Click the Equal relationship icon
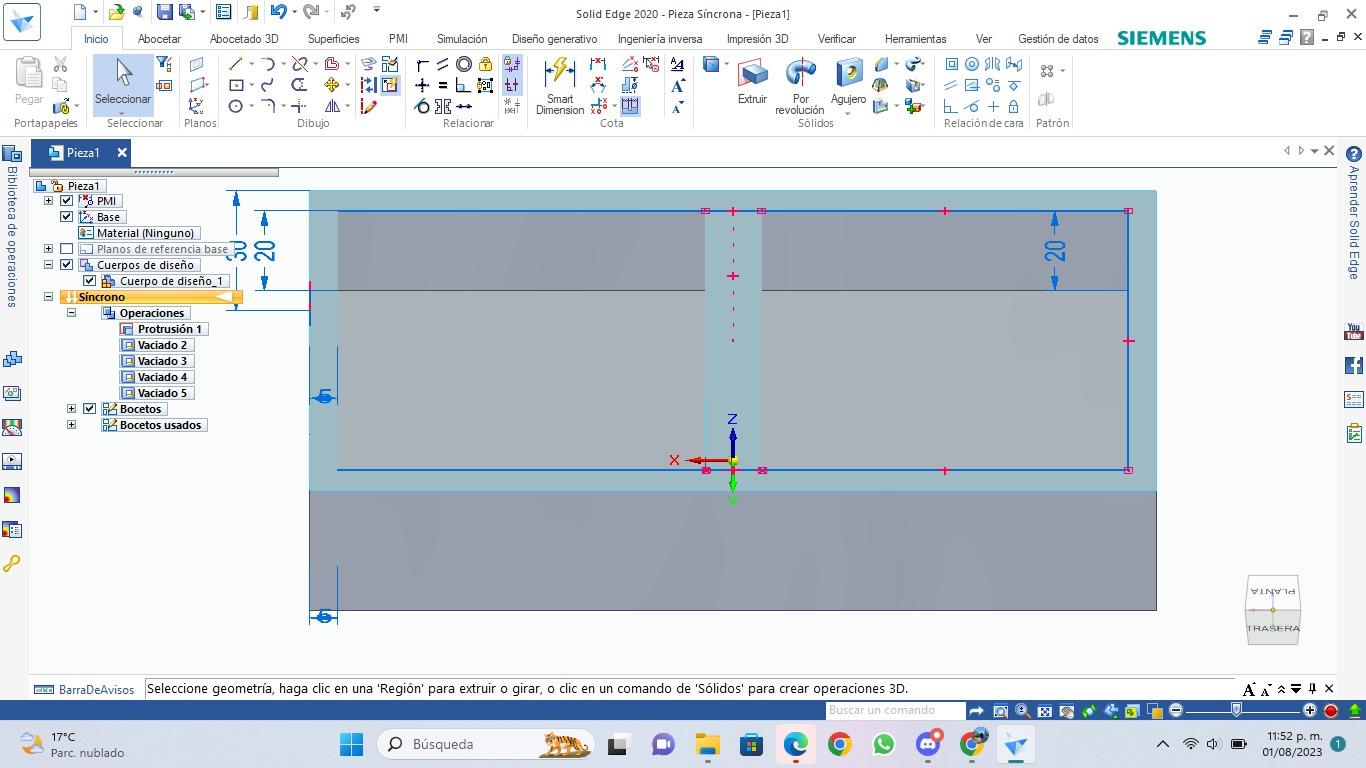 [443, 85]
